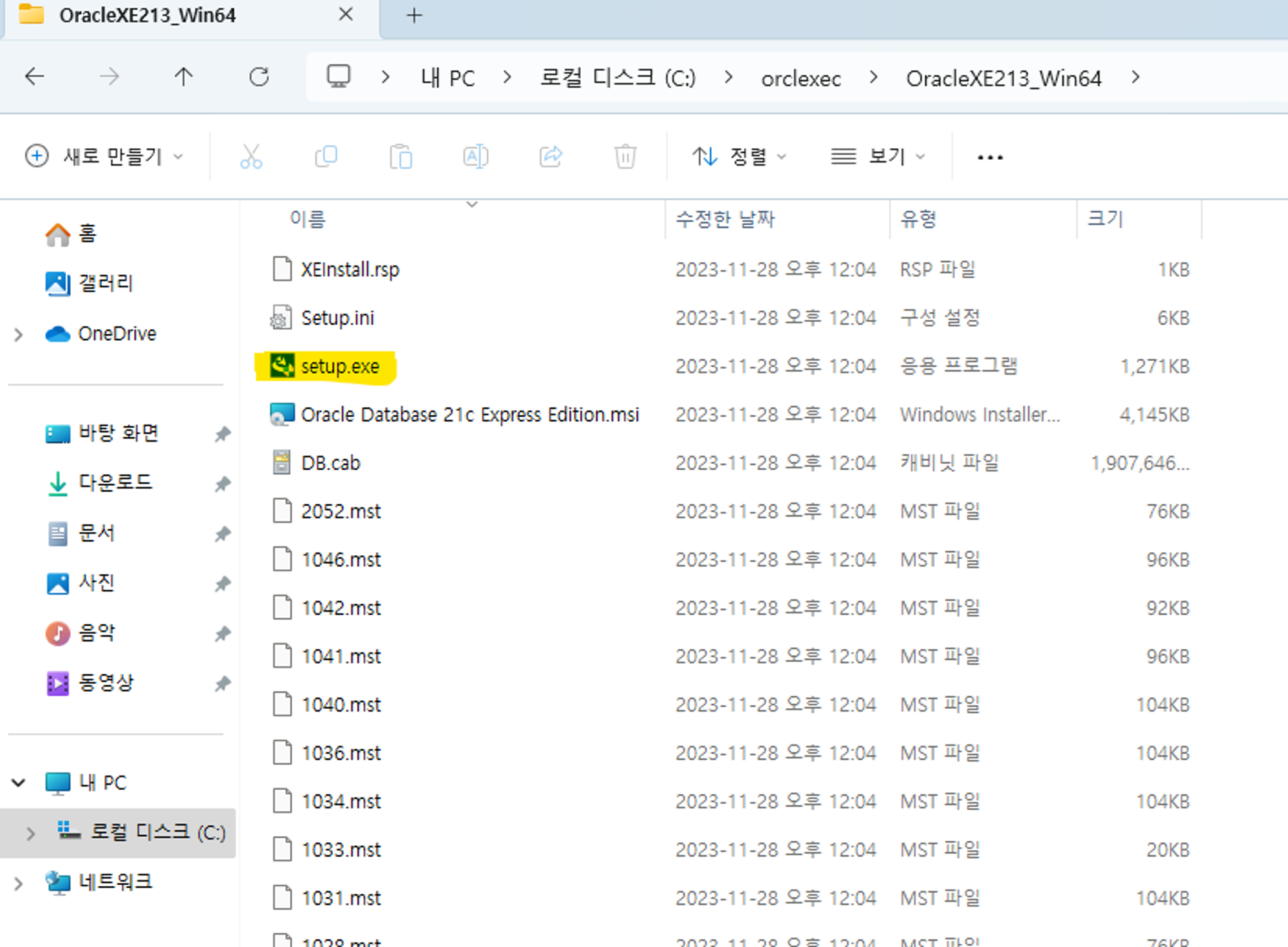Open the 새로 만들기 (New) dropdown

[x=104, y=157]
